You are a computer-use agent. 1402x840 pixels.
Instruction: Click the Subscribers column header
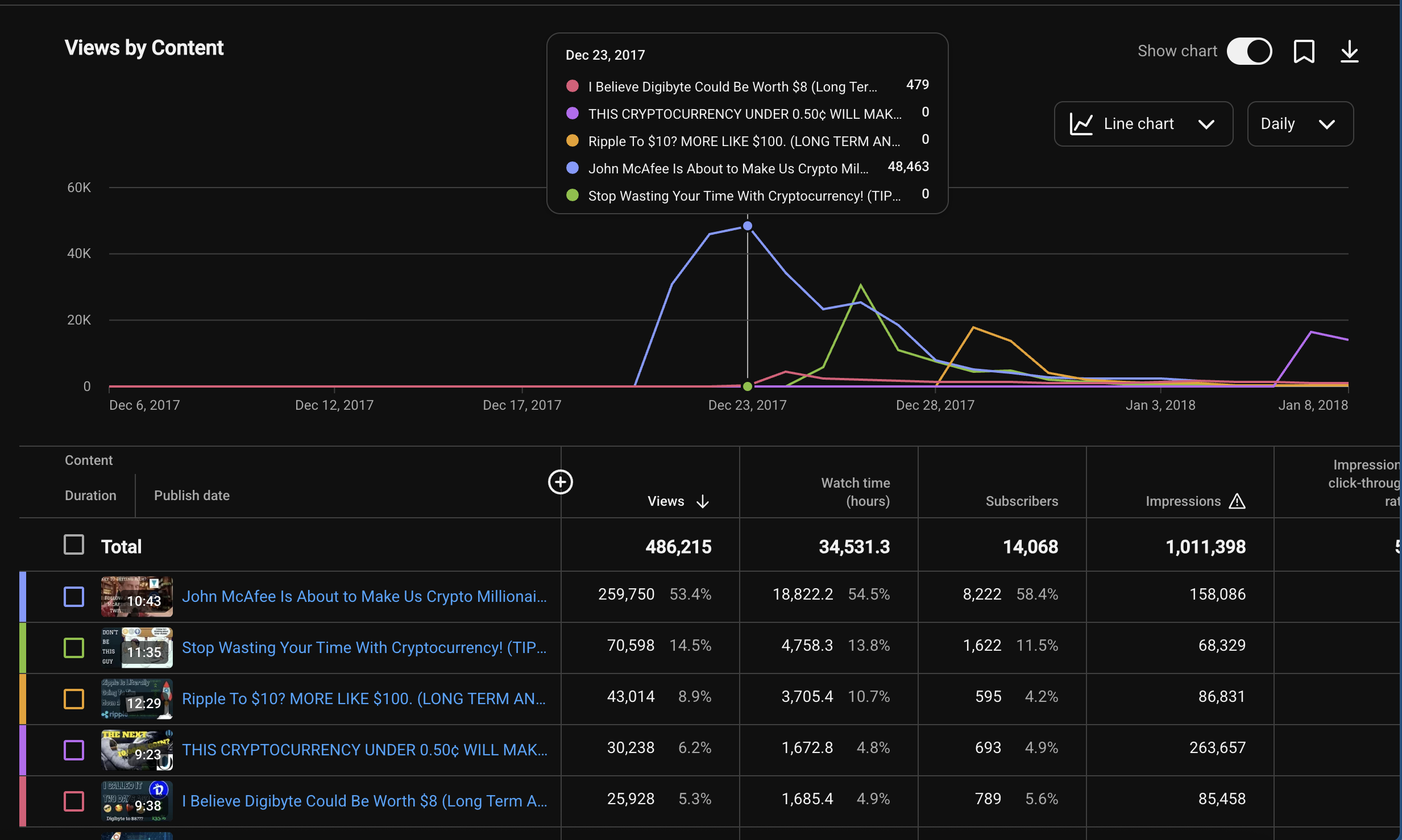(x=1022, y=501)
